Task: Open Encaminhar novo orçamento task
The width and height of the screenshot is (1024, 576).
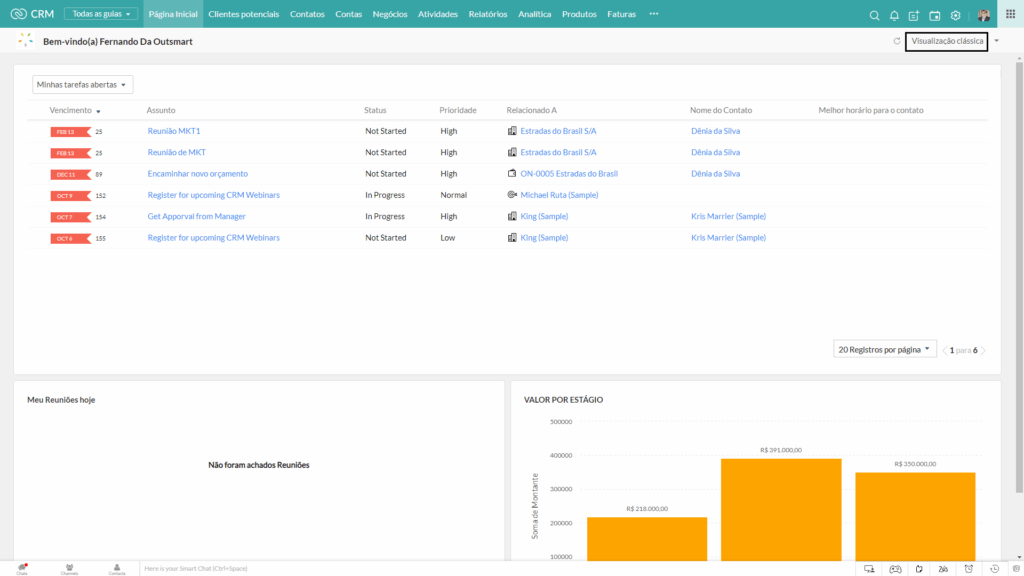Action: coord(197,174)
